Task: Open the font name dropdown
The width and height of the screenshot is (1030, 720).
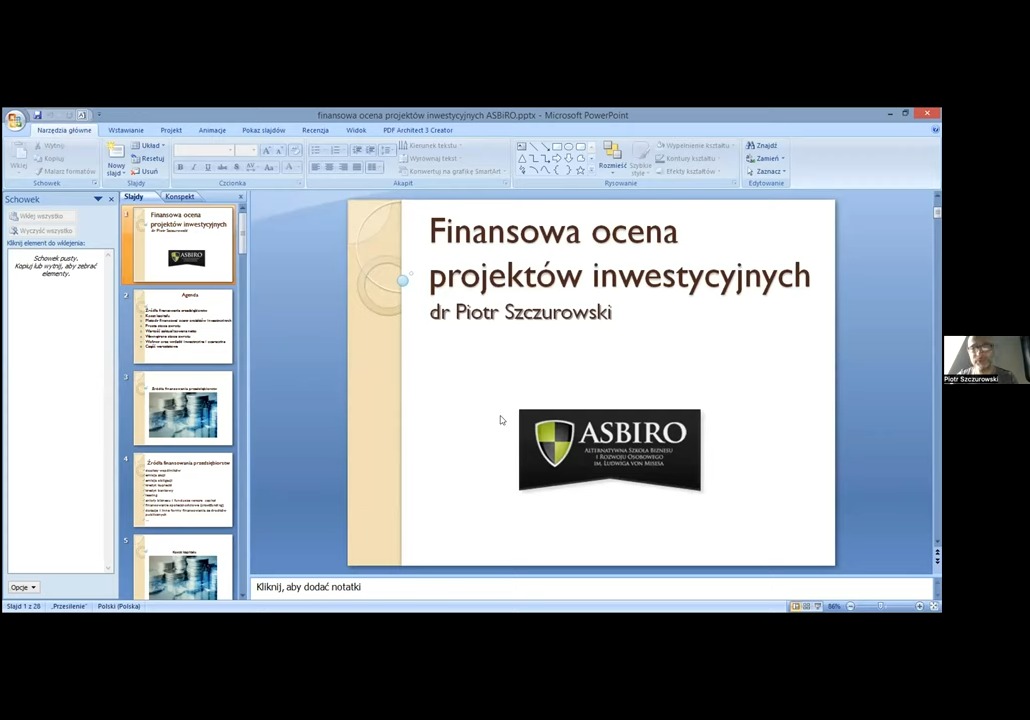Action: coord(230,150)
